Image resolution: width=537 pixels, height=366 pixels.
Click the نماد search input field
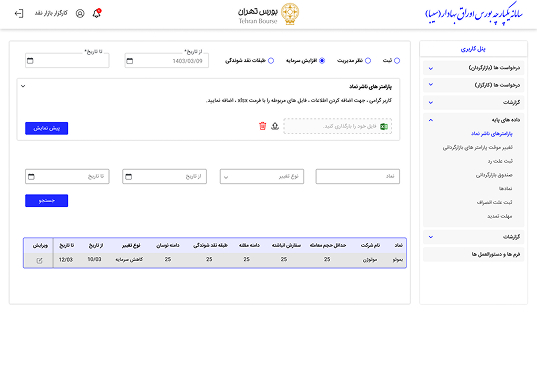pos(358,176)
